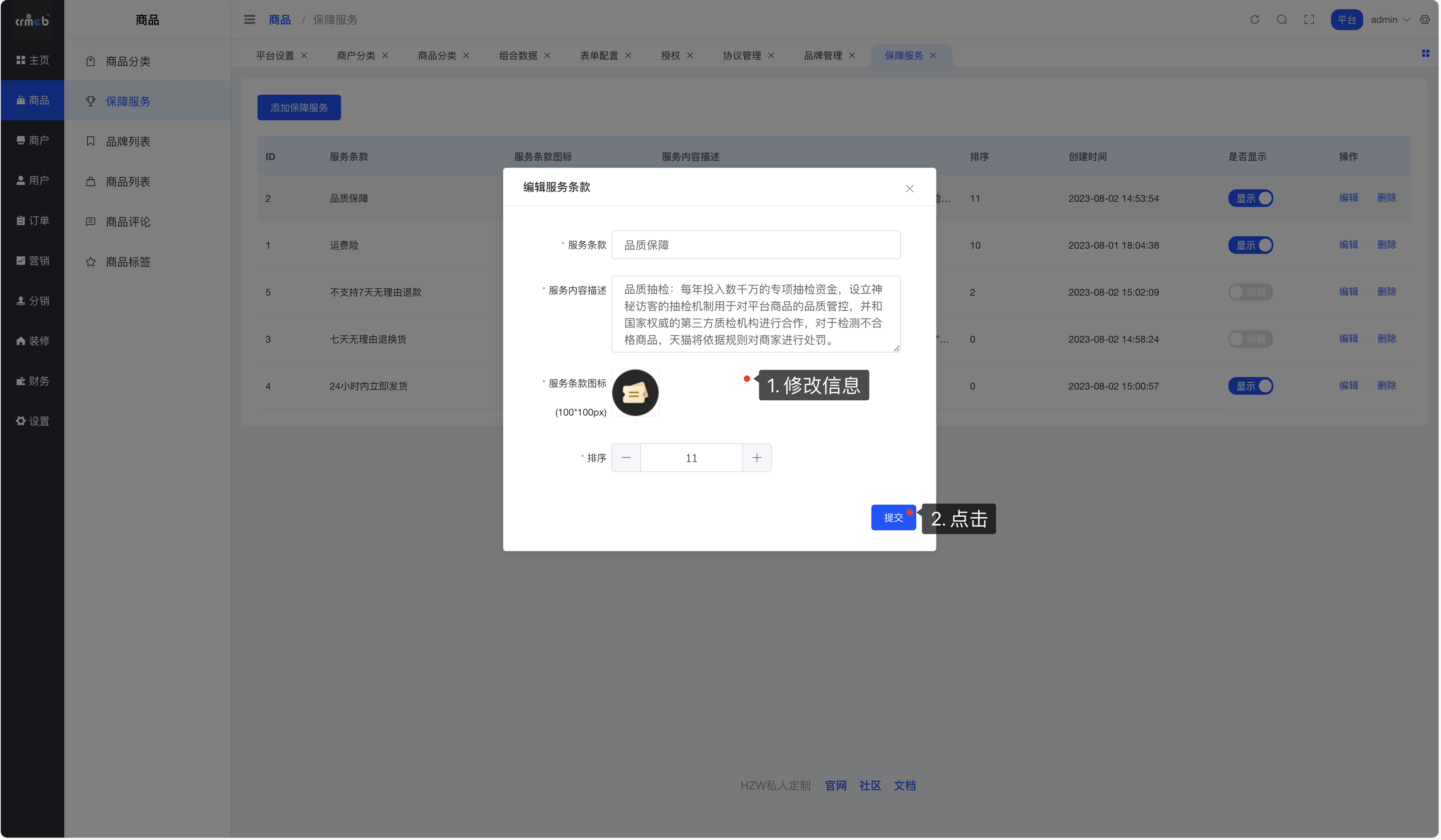
Task: Toggle display switch for 24小时内立即发货 row
Action: coord(1250,386)
